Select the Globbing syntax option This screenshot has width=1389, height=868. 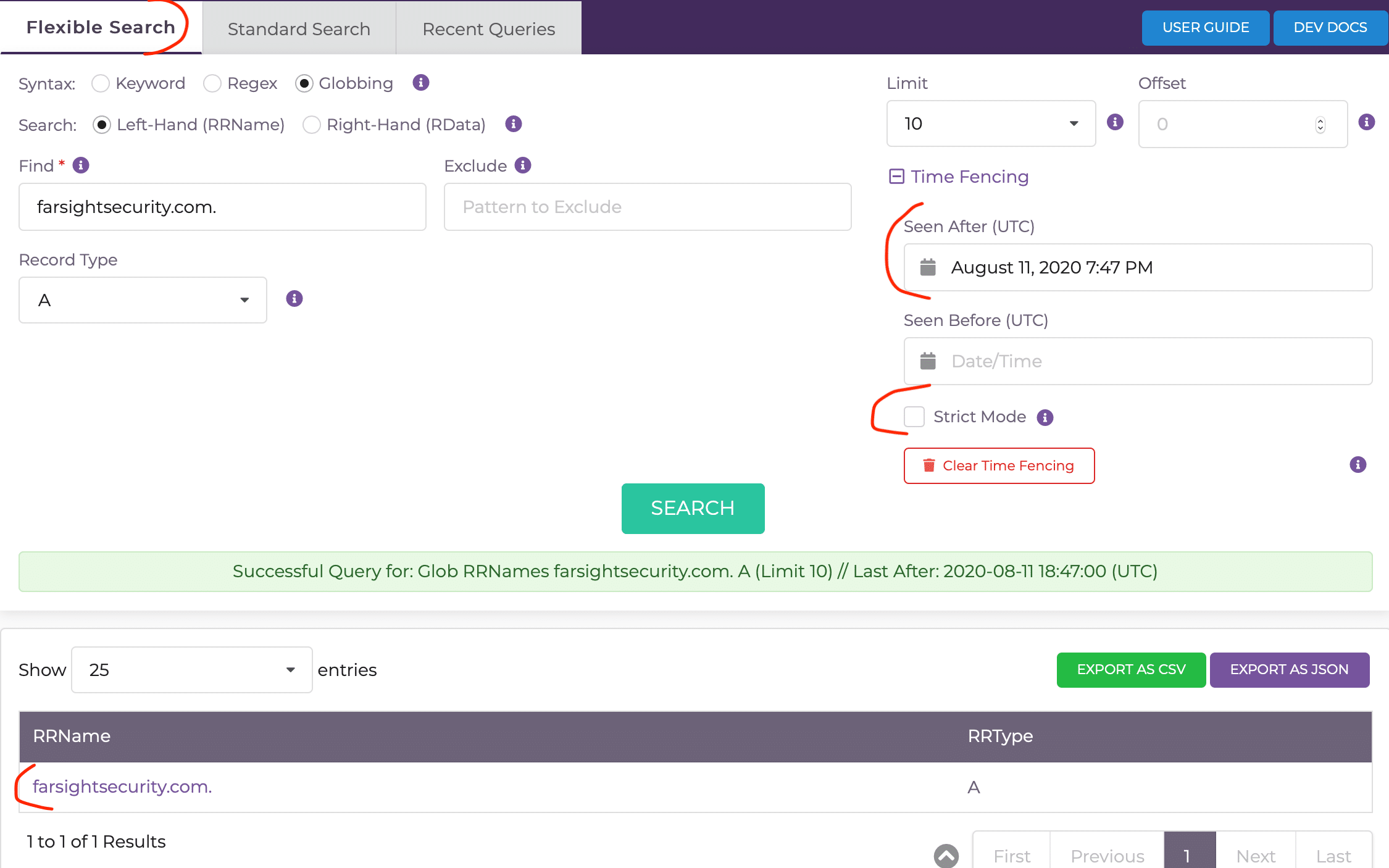coord(304,83)
